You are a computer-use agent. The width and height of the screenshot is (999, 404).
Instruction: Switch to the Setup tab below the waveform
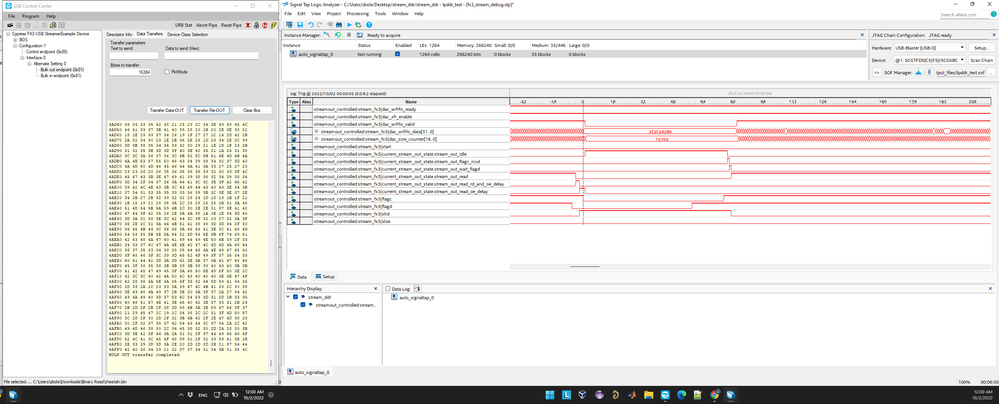point(326,277)
